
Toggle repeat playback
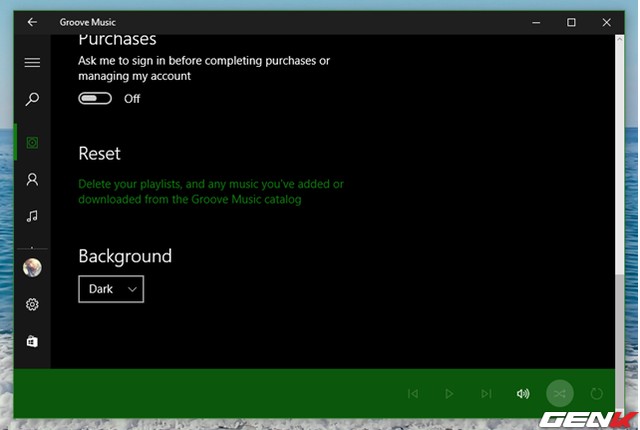click(x=596, y=393)
